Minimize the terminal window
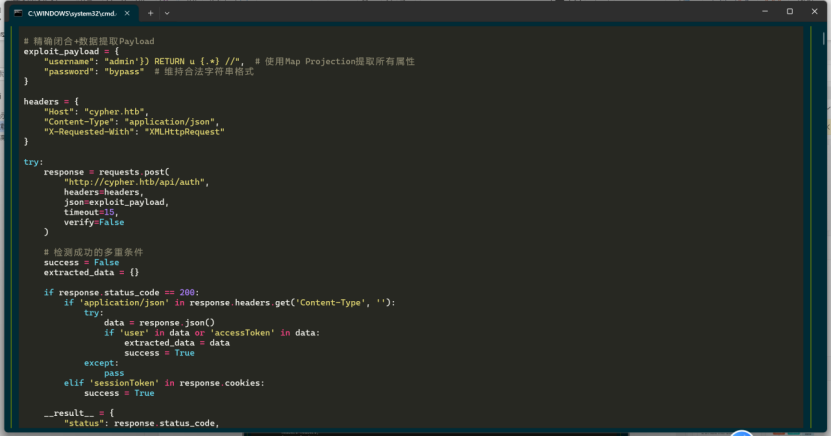The height and width of the screenshot is (437, 831). tap(765, 11)
